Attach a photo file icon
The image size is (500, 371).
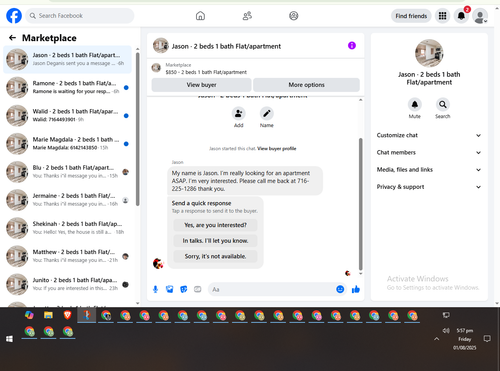[x=170, y=289]
